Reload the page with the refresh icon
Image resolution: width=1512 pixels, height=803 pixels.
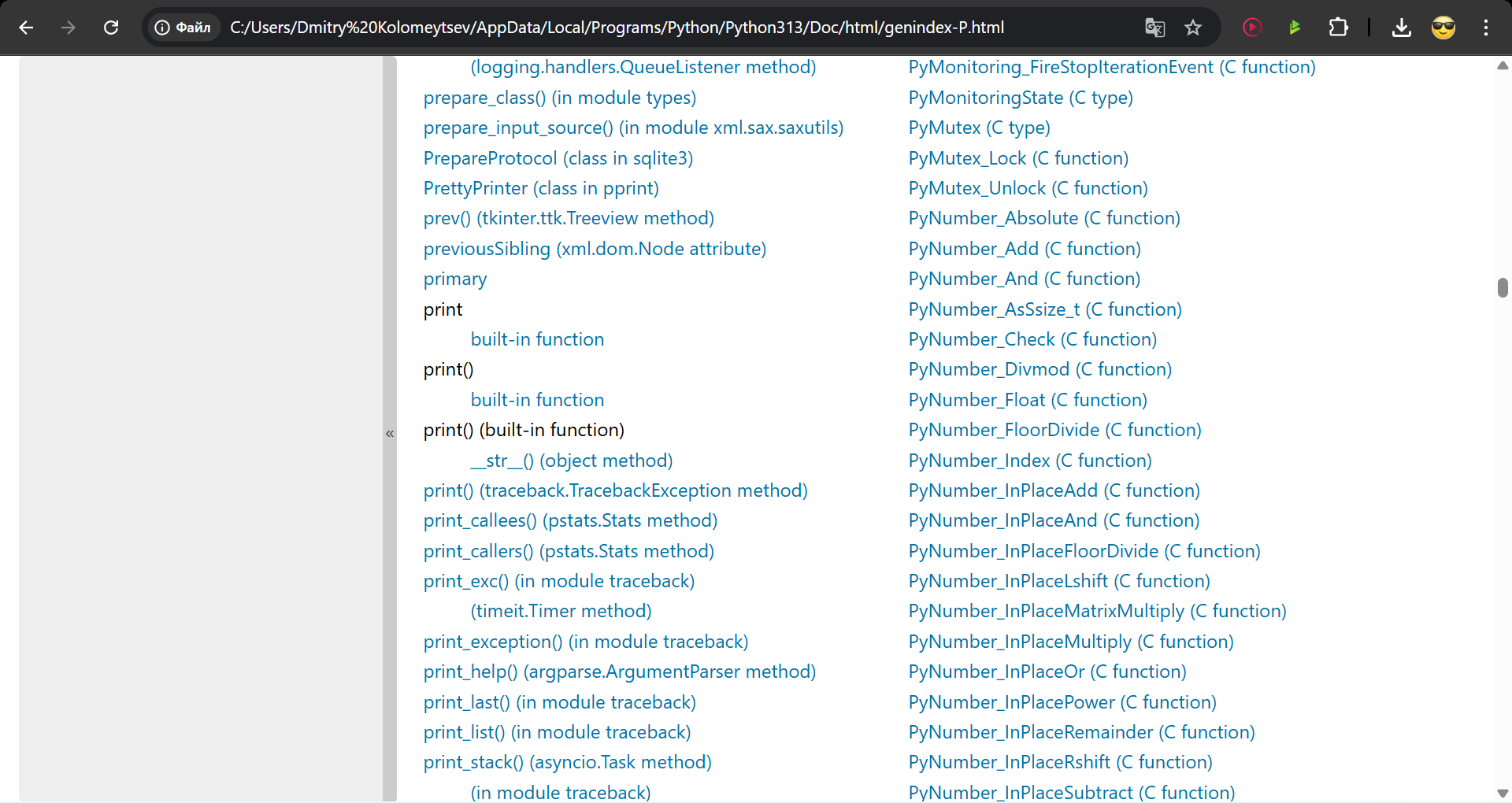(x=111, y=28)
